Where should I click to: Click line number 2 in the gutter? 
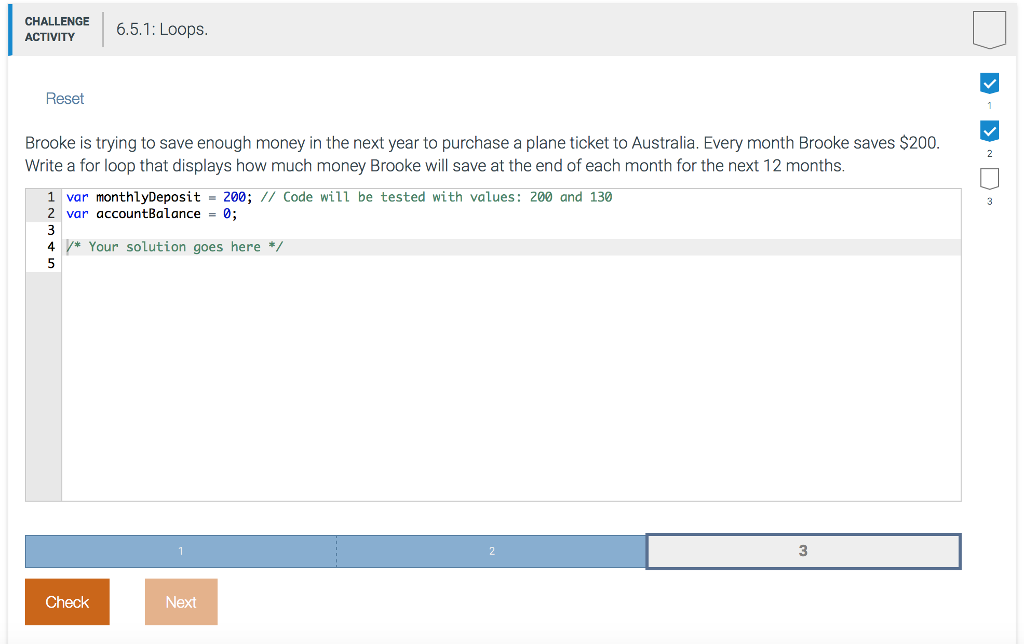click(x=50, y=213)
